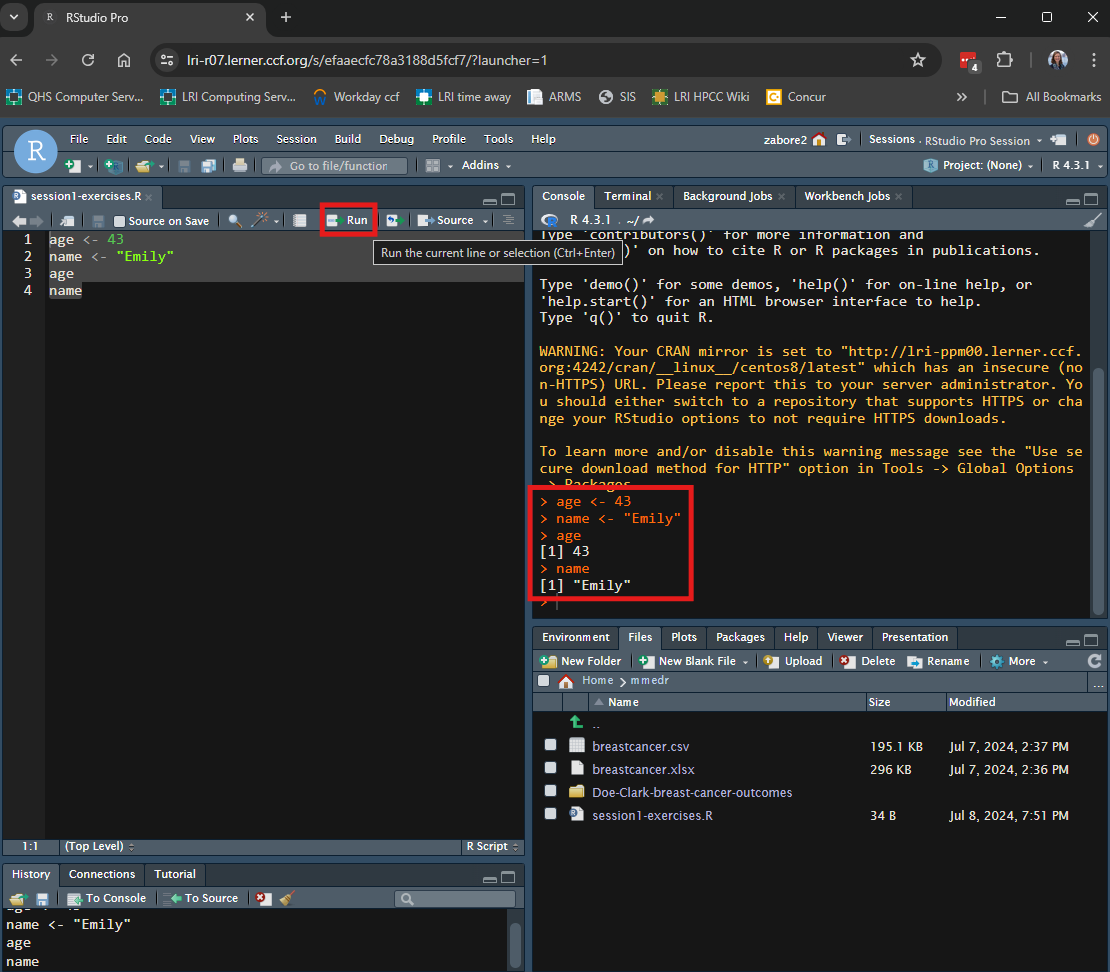Expand the Source button dropdown arrow
The image size is (1110, 972).
[486, 221]
